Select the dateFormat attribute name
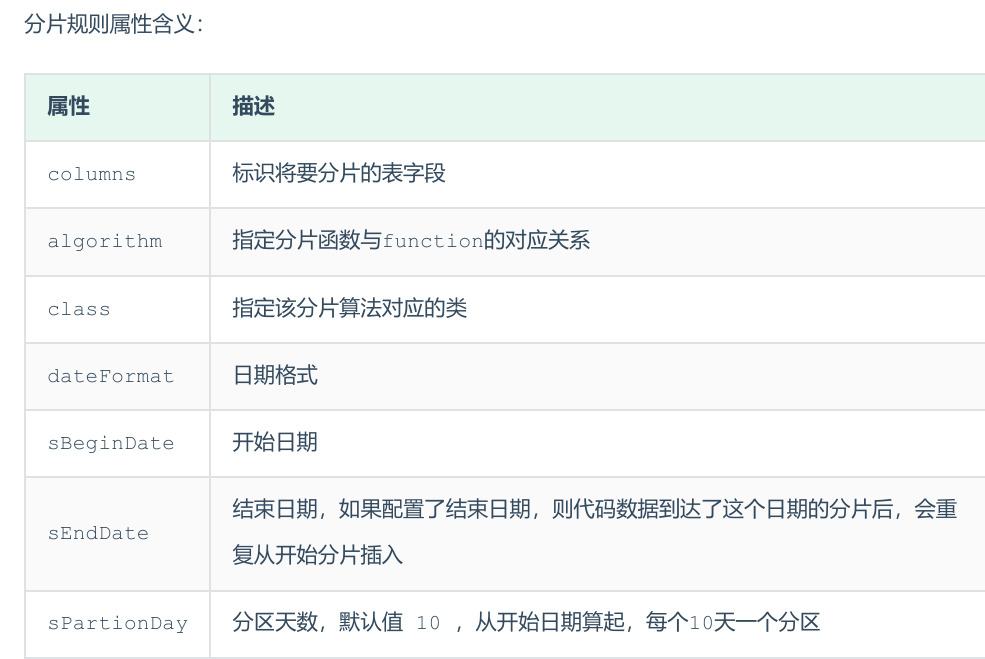 (x=110, y=376)
